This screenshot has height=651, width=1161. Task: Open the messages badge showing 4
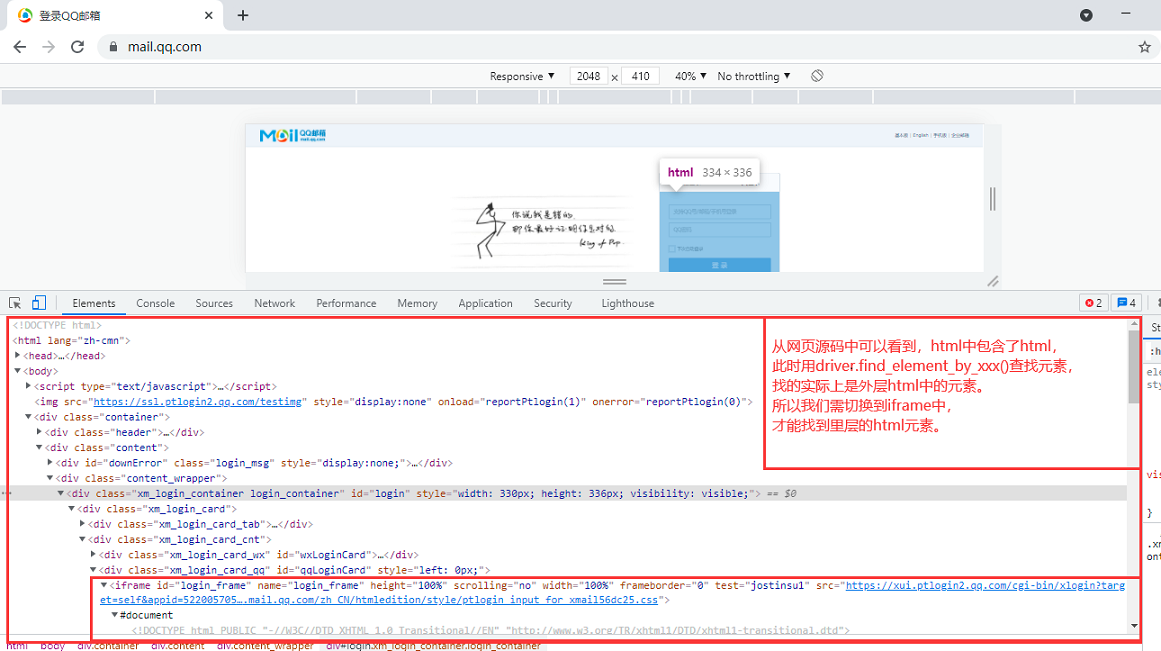click(1126, 303)
